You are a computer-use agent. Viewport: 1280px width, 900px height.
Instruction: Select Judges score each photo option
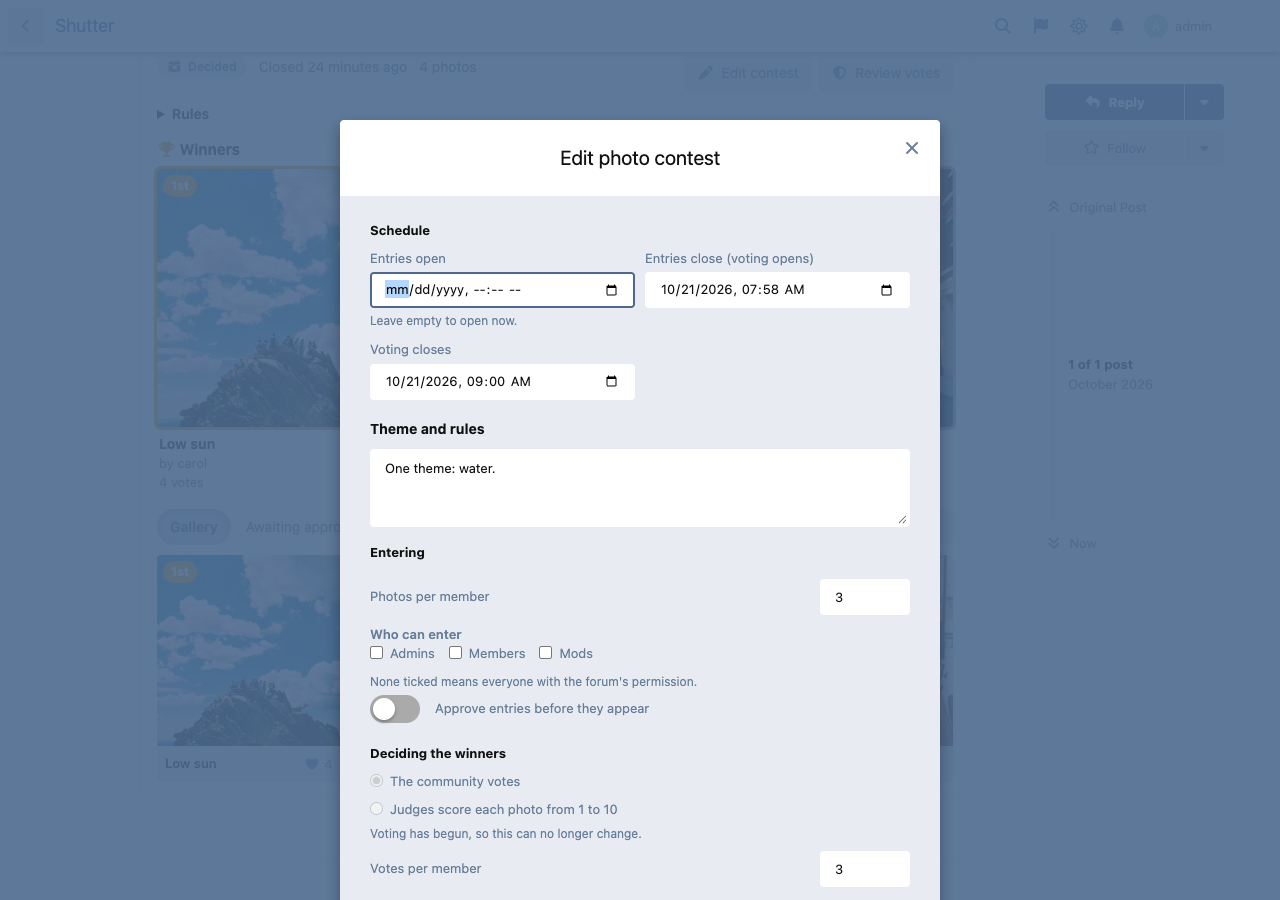click(x=377, y=809)
